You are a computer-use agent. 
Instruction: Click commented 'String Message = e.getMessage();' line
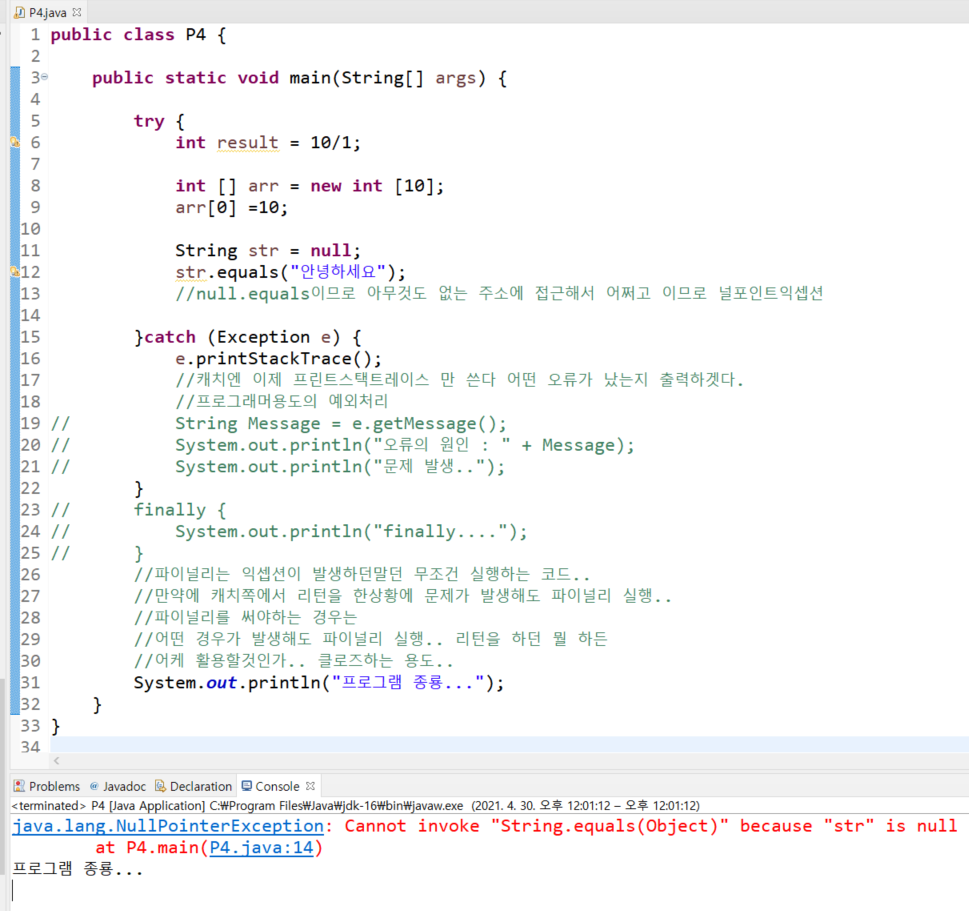tap(341, 423)
